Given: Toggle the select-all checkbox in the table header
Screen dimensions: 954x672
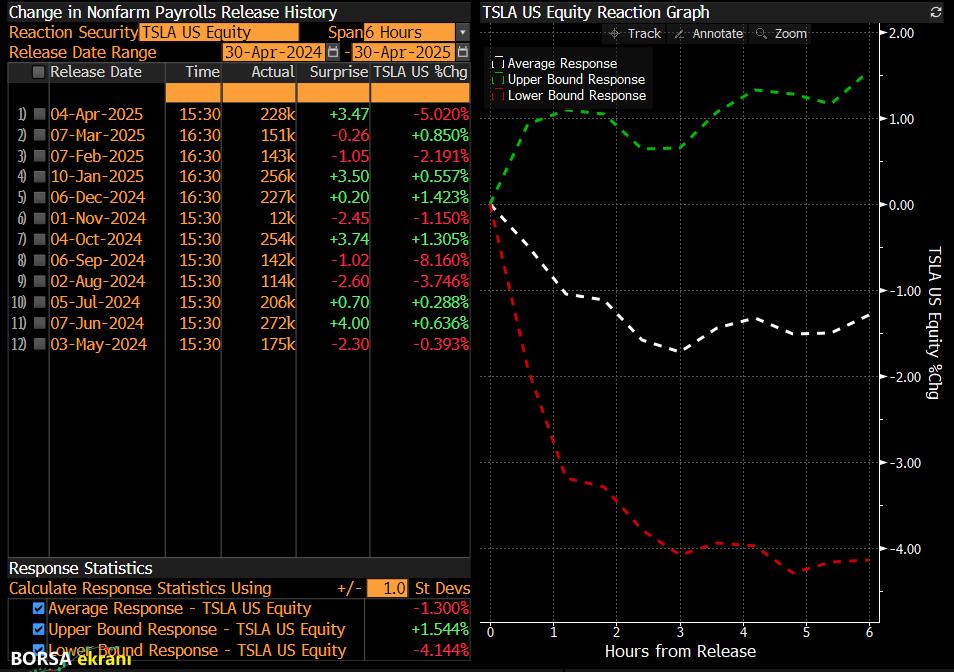Looking at the screenshot, I should pos(38,72).
